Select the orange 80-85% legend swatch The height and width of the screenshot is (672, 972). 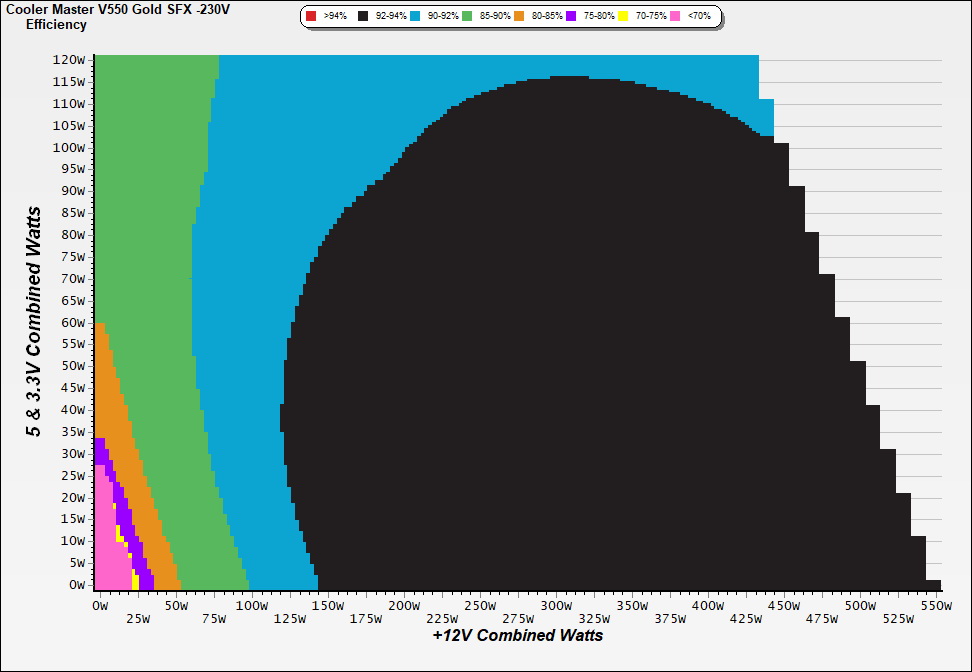point(521,17)
